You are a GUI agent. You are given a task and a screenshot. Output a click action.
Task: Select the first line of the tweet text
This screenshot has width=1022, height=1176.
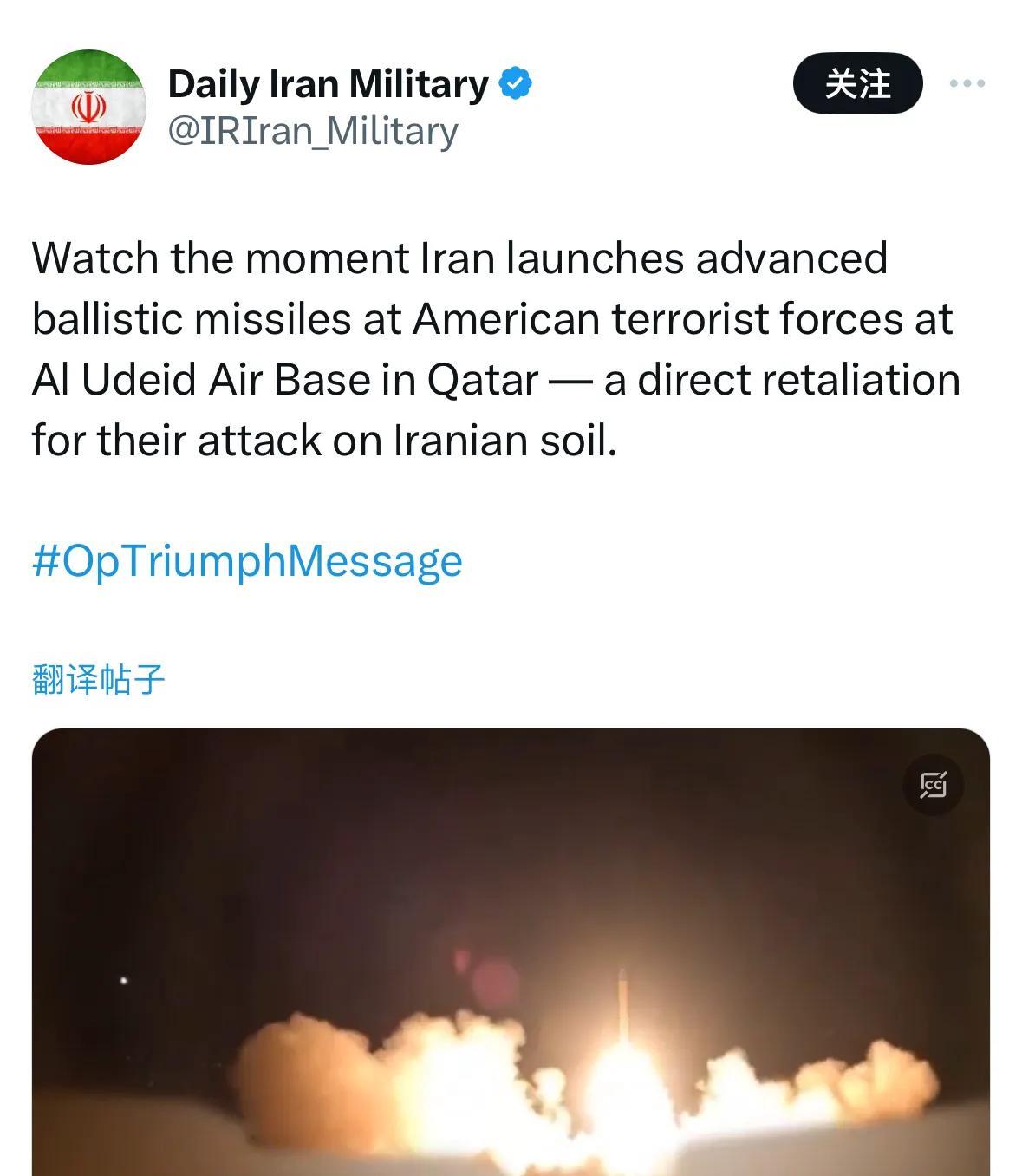point(459,258)
